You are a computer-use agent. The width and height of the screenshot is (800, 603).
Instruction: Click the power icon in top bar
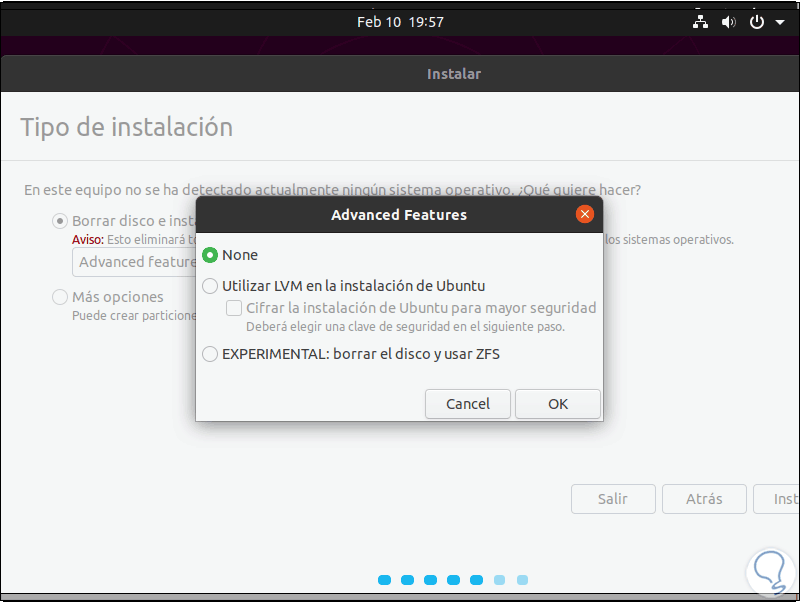click(757, 22)
